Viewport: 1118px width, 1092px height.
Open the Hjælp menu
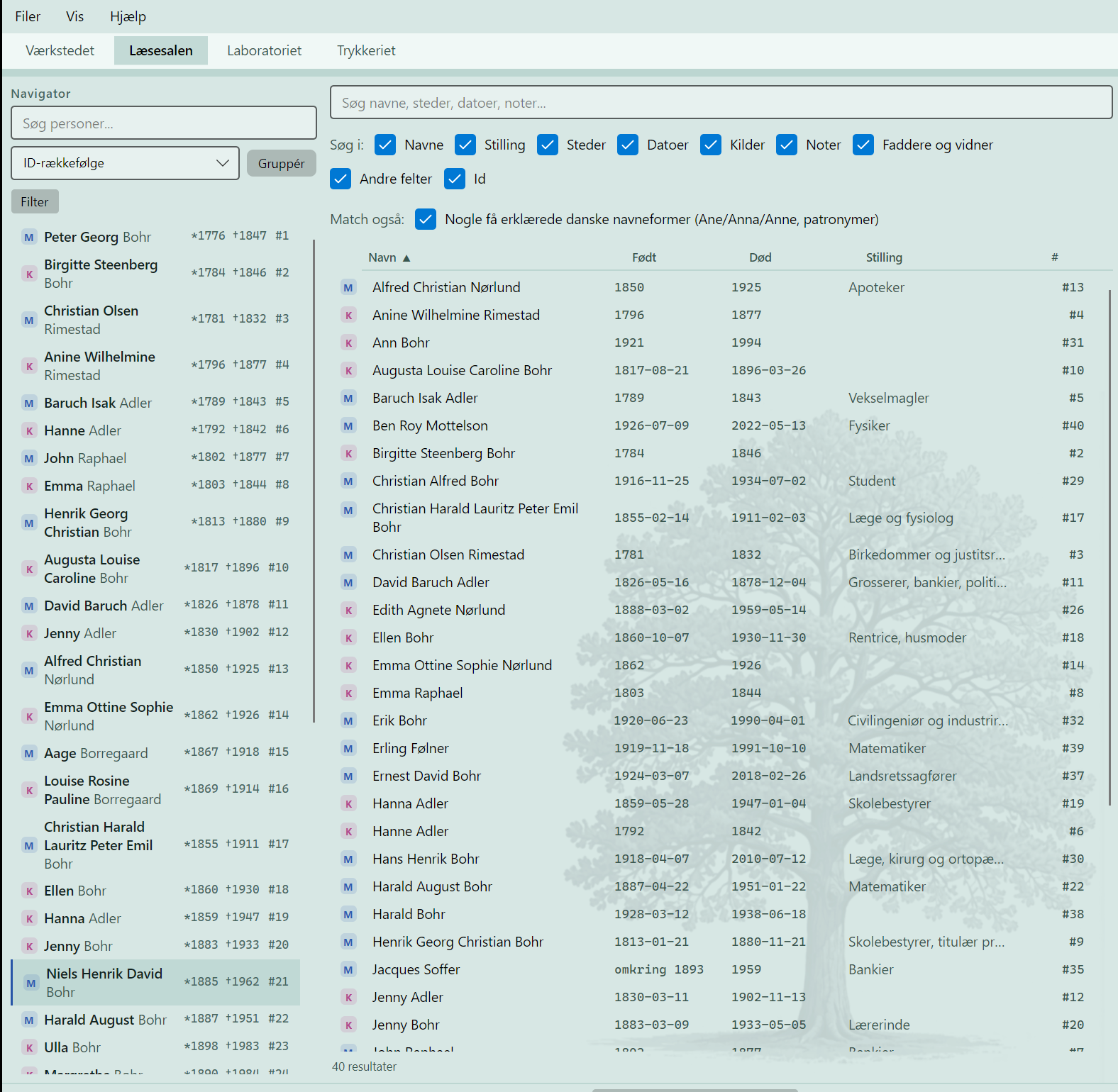point(128,16)
